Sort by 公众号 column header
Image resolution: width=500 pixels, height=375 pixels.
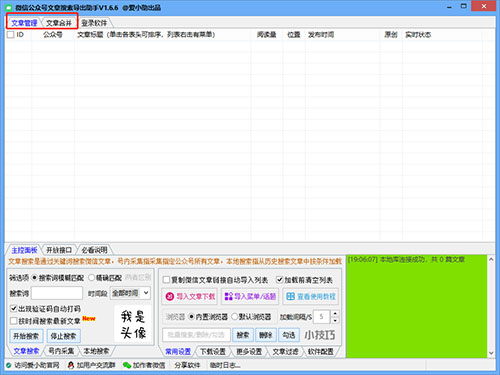tap(53, 35)
